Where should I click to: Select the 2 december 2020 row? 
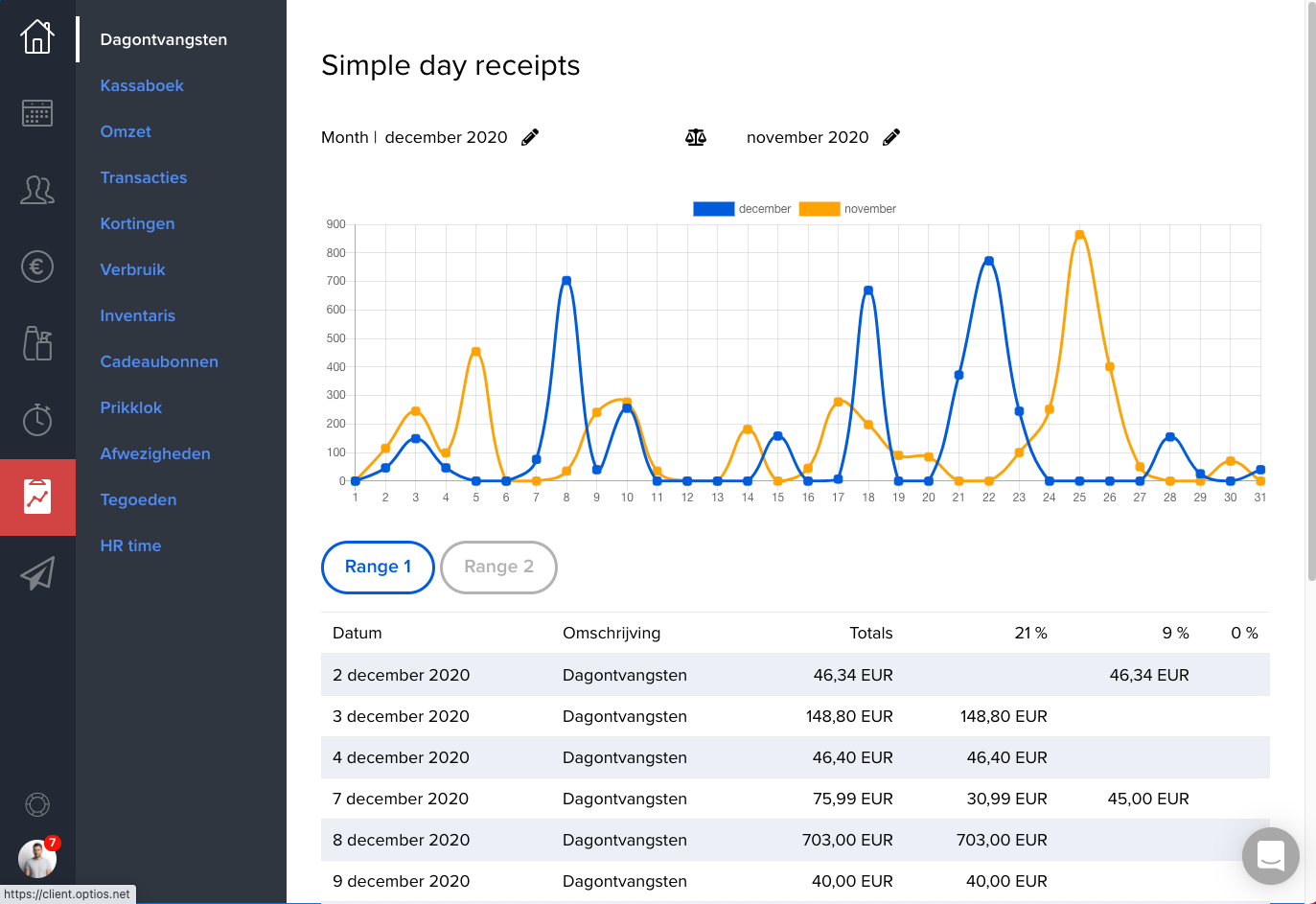click(x=796, y=675)
